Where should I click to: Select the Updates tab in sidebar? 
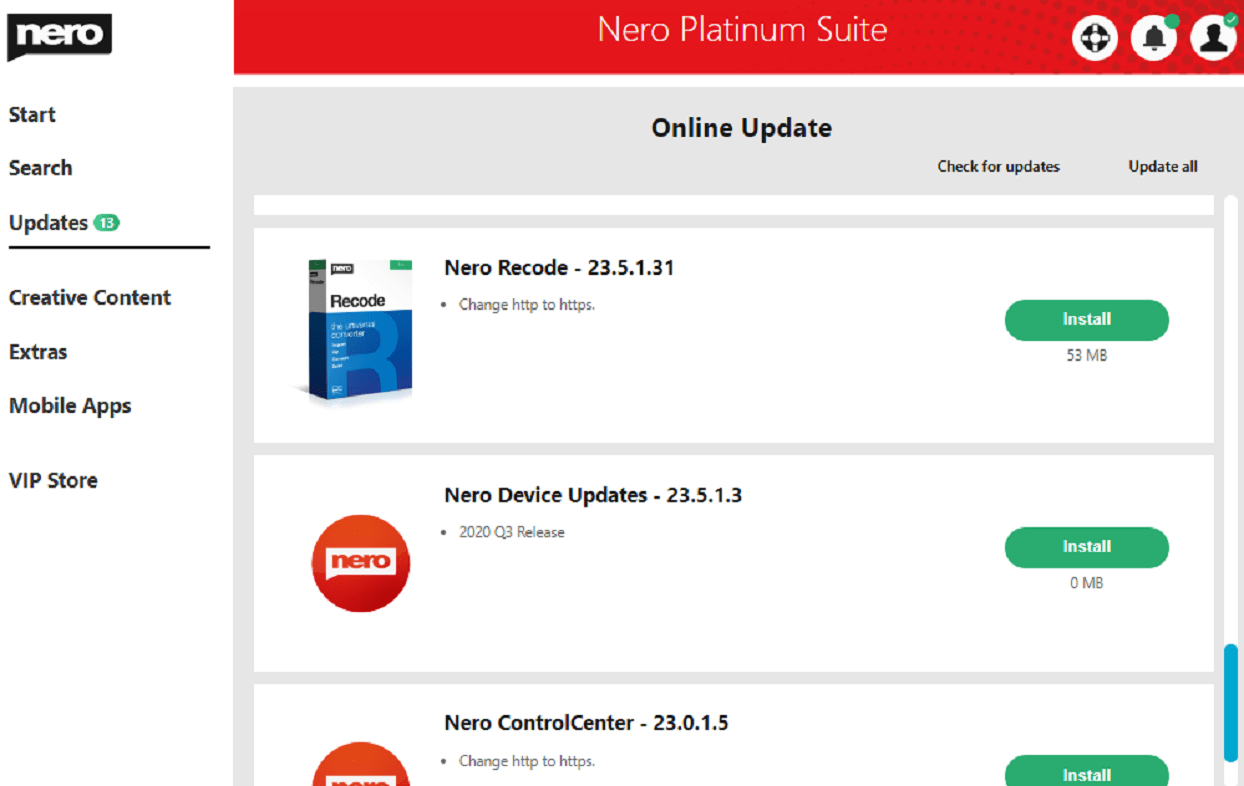tap(48, 223)
